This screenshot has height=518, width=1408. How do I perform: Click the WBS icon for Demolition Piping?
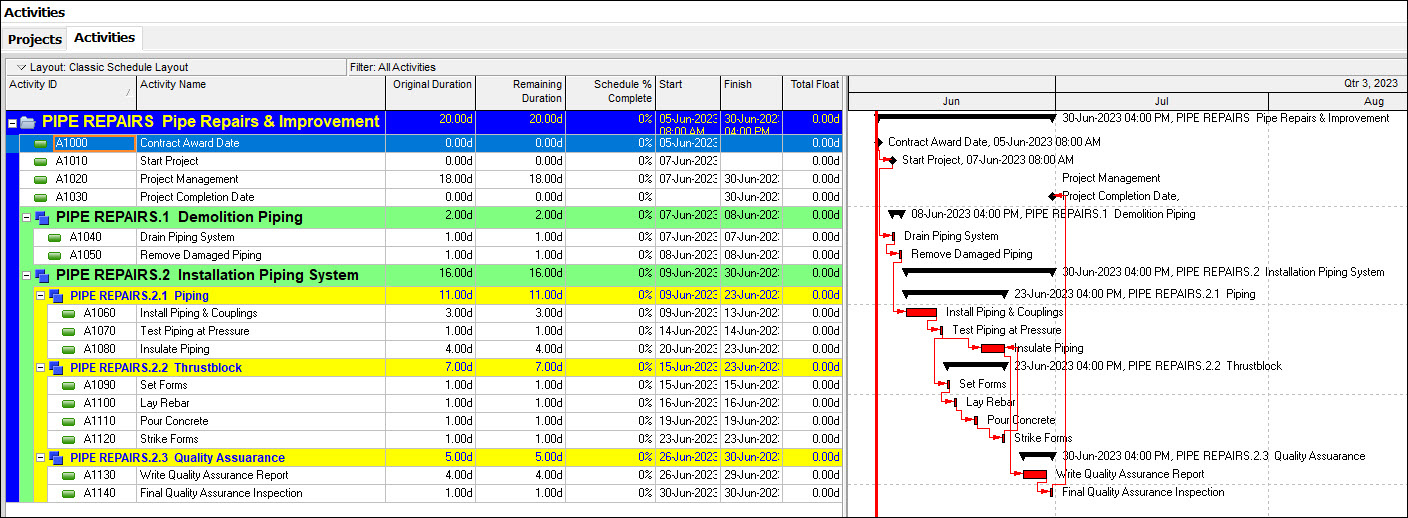click(x=42, y=217)
